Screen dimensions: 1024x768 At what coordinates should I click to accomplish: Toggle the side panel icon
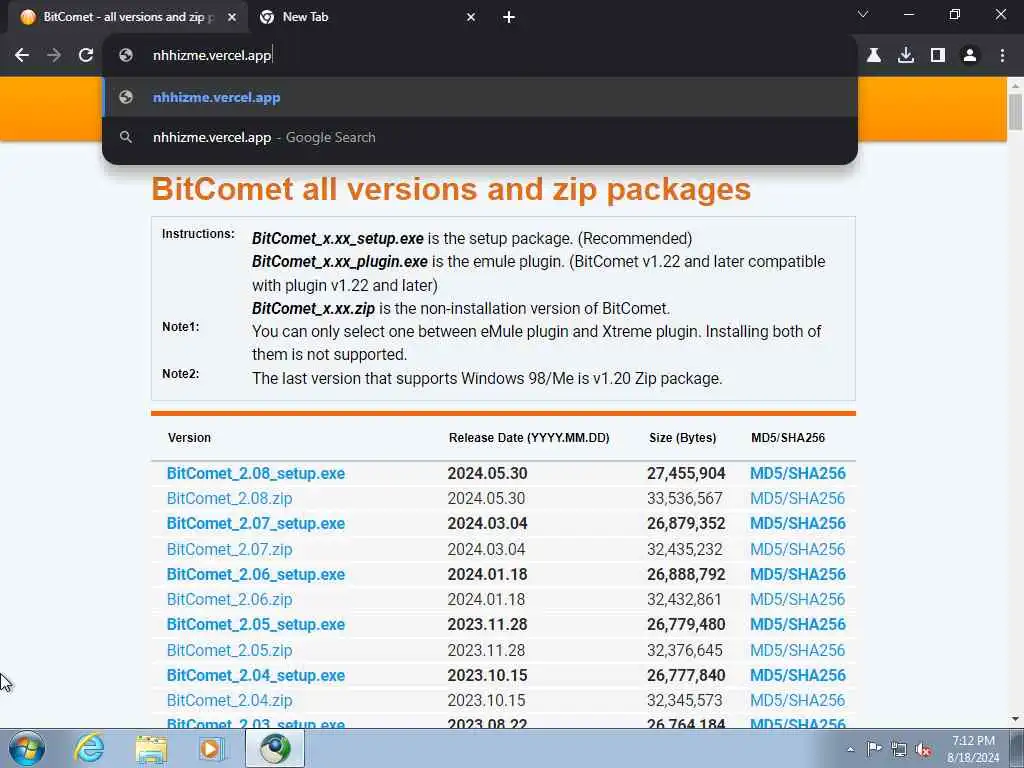[938, 55]
